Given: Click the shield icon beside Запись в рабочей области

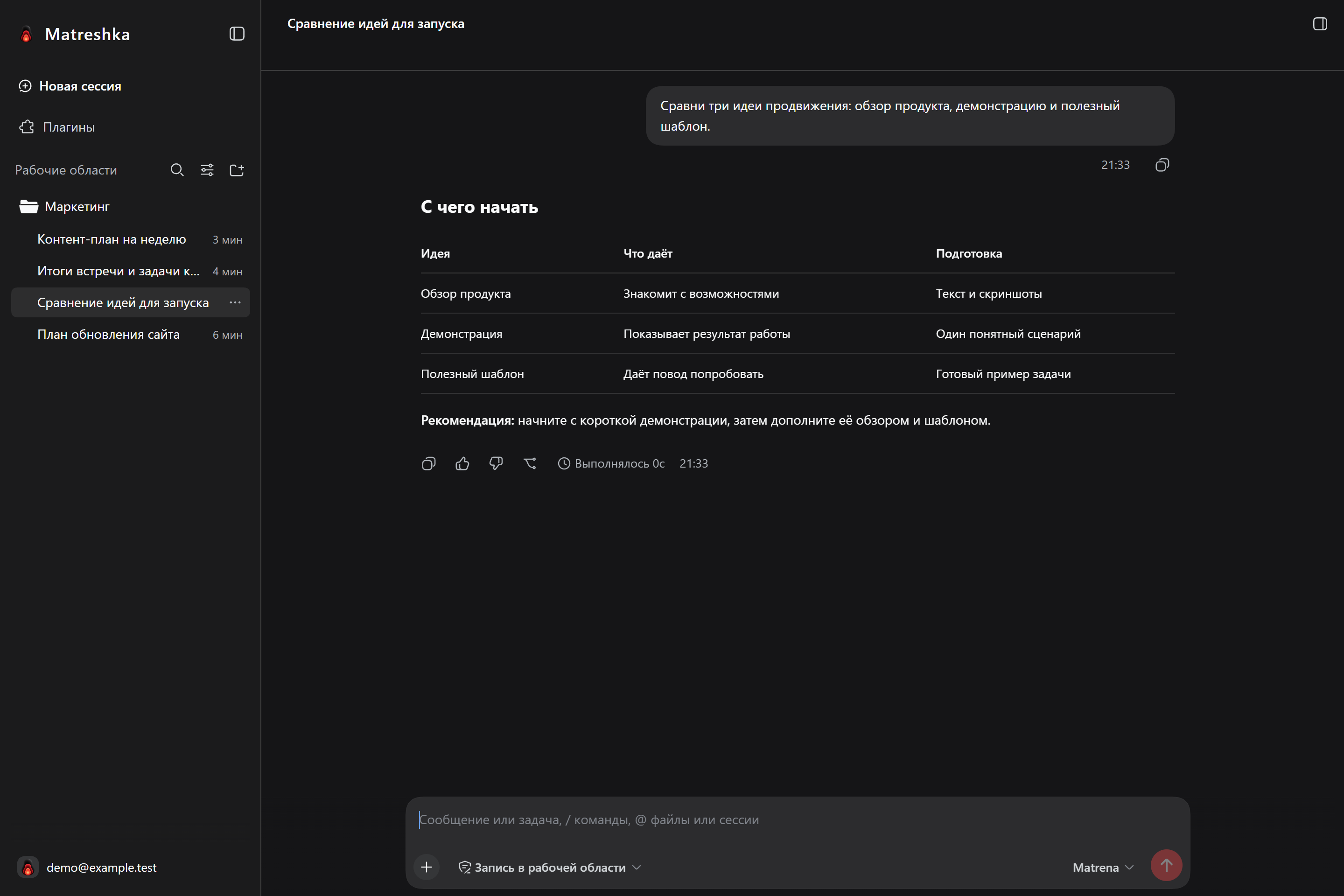Looking at the screenshot, I should [465, 868].
